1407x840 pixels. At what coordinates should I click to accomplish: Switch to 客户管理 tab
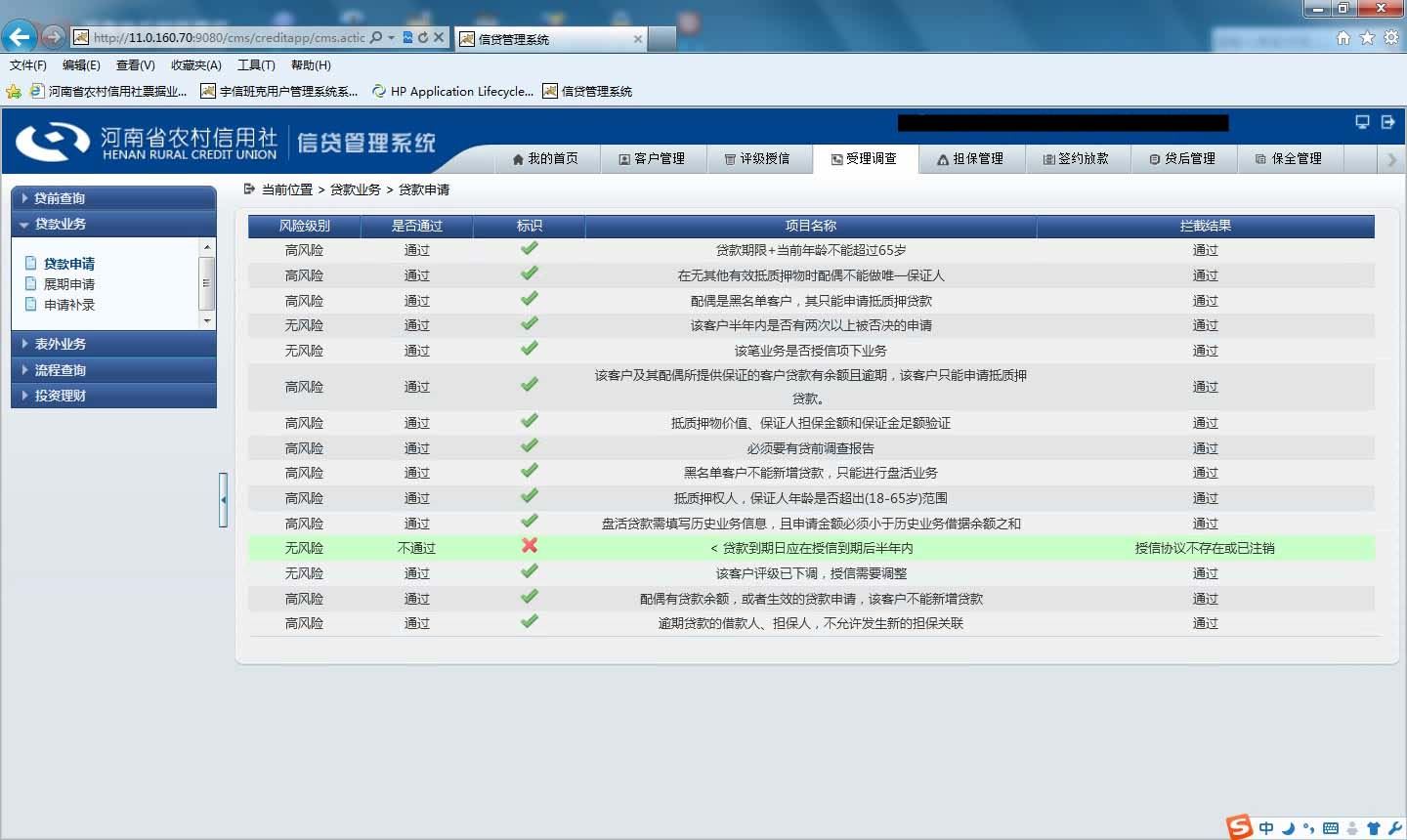652,158
